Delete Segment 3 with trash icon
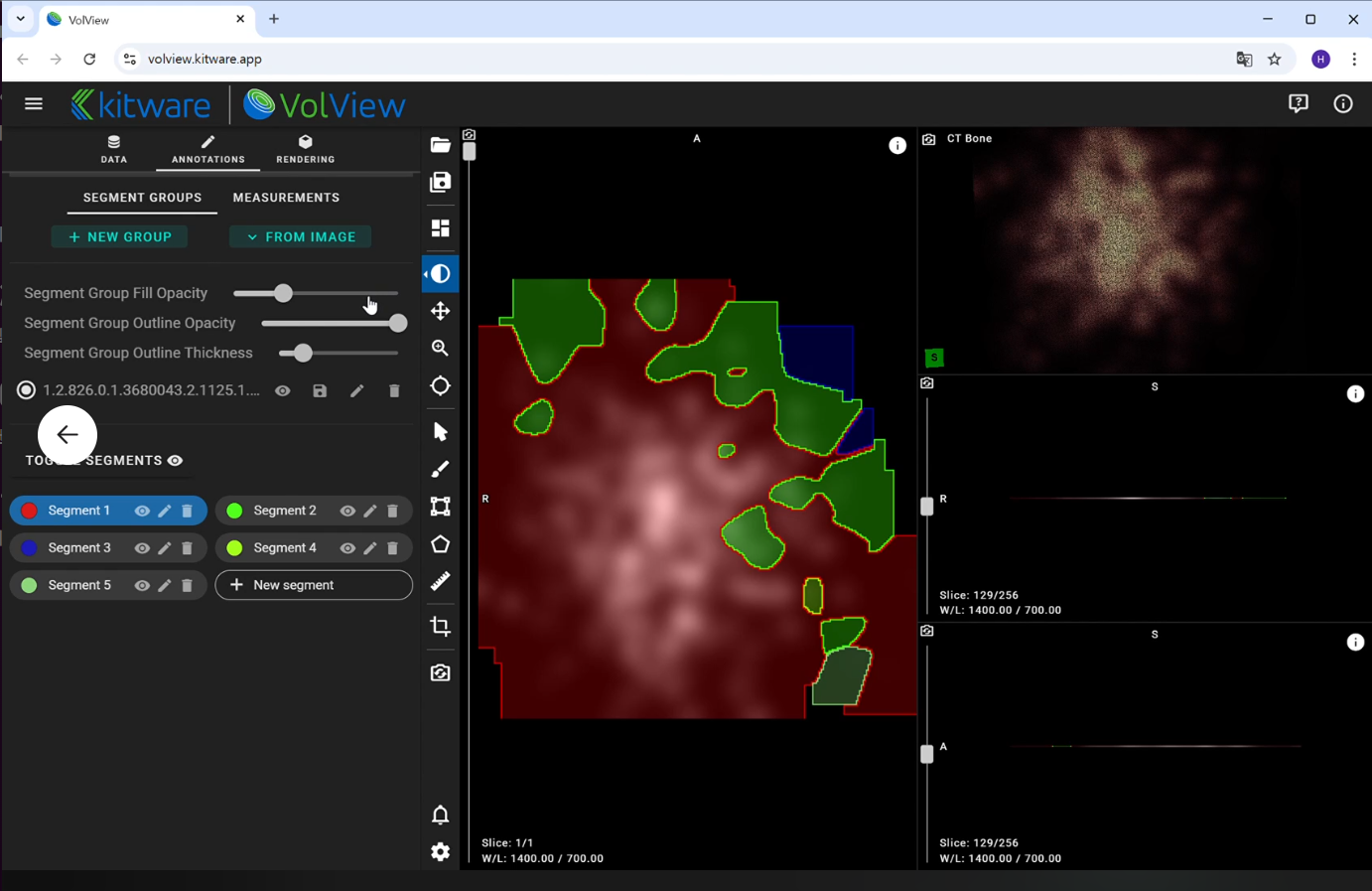 pyautogui.click(x=187, y=548)
